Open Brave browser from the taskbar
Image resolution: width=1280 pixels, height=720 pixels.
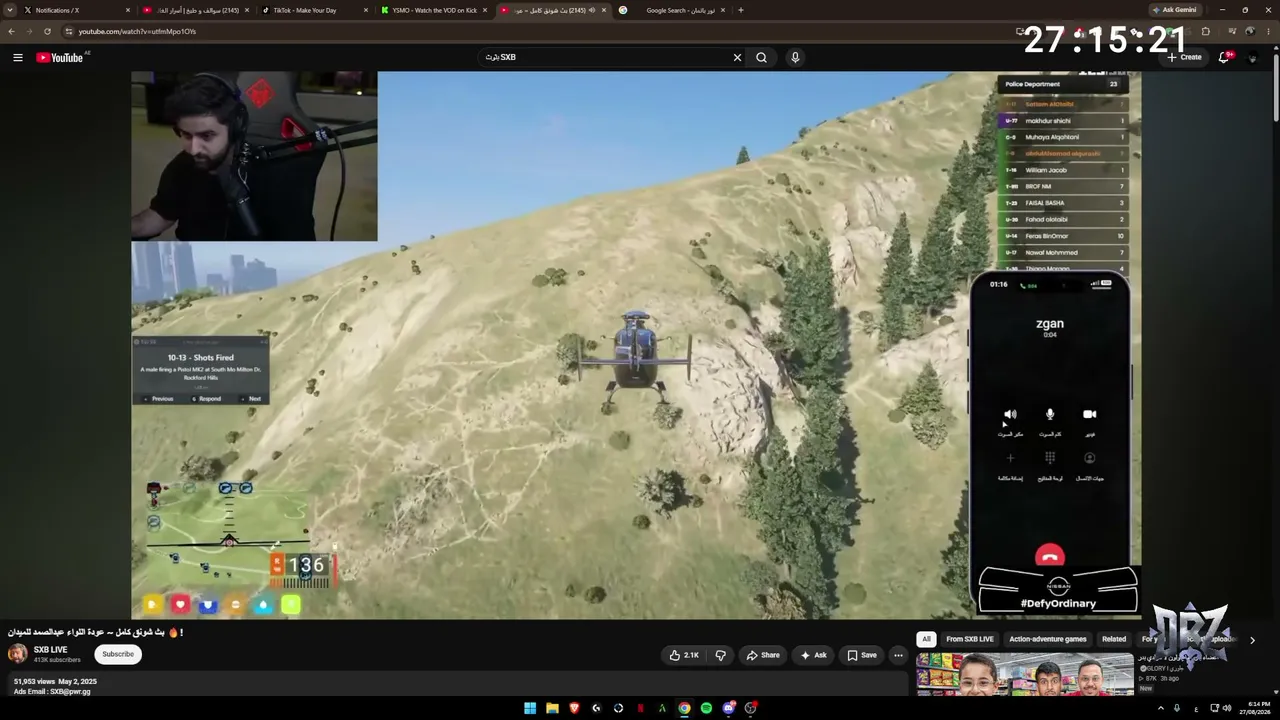574,708
